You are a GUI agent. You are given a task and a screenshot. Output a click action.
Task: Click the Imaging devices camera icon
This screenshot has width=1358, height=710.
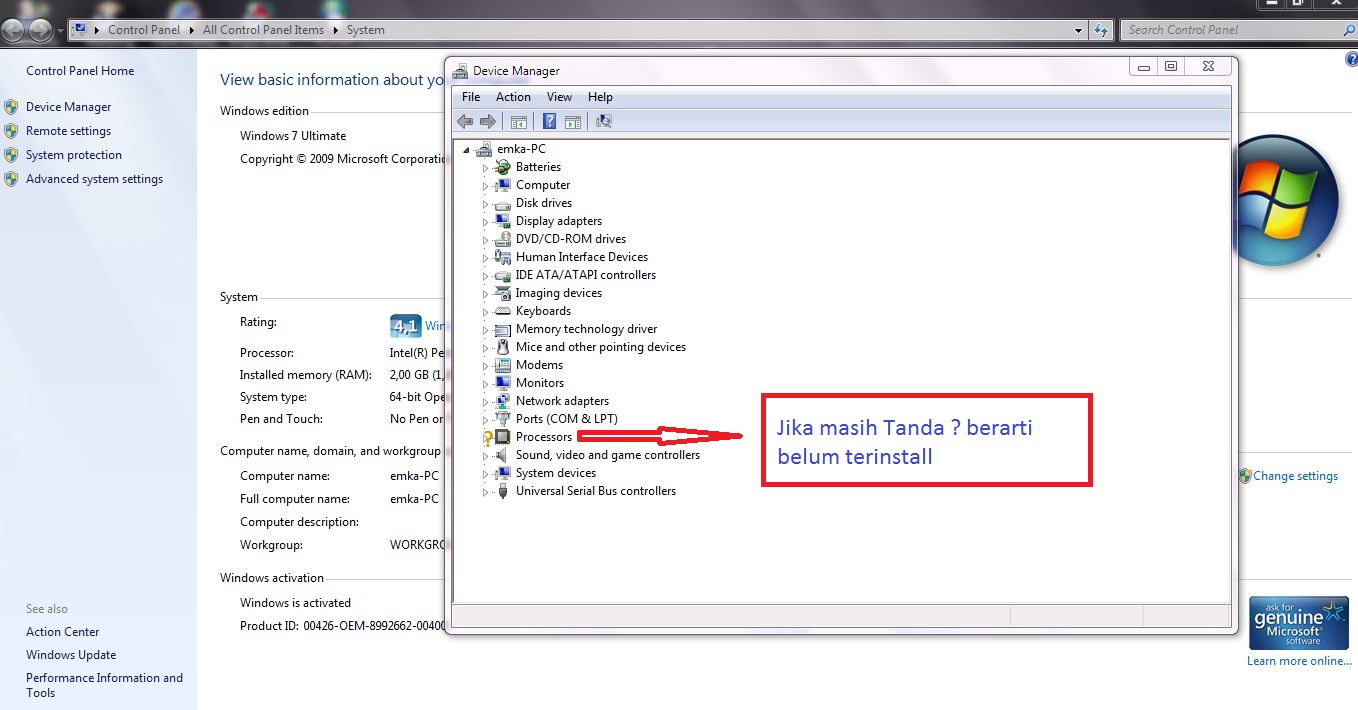(503, 293)
